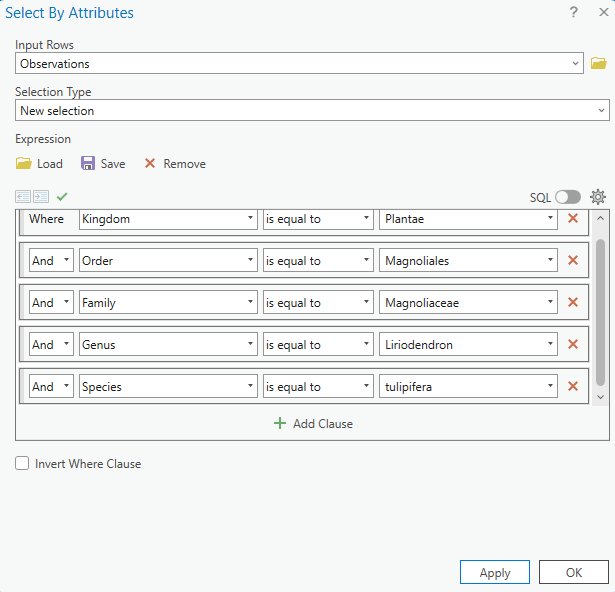
Task: Click the Load expression folder icon
Action: pos(24,163)
